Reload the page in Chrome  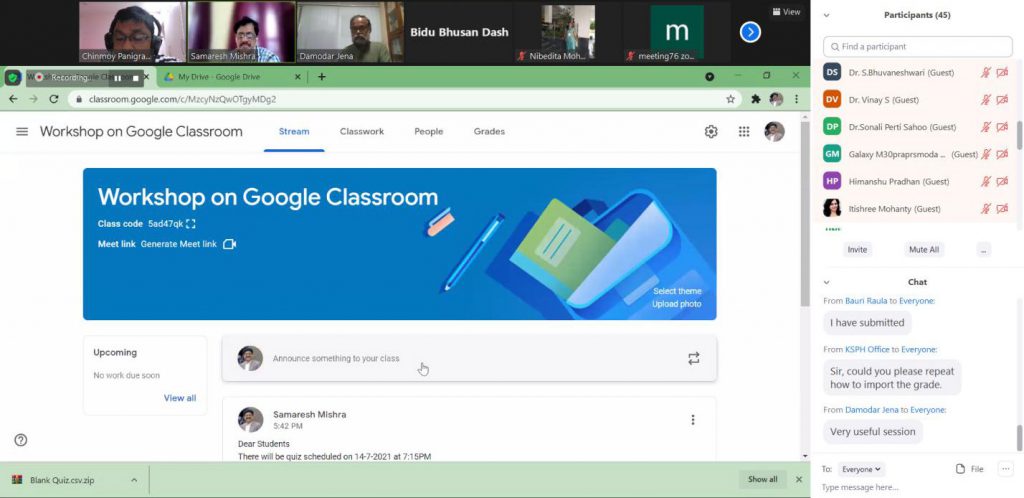54,99
